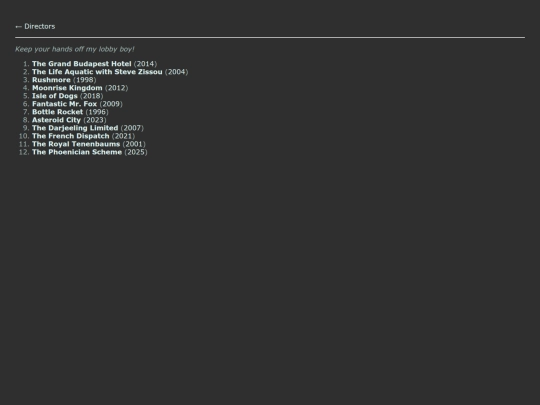Click the year (2014) text
Image resolution: width=540 pixels, height=405 pixels.
145,64
